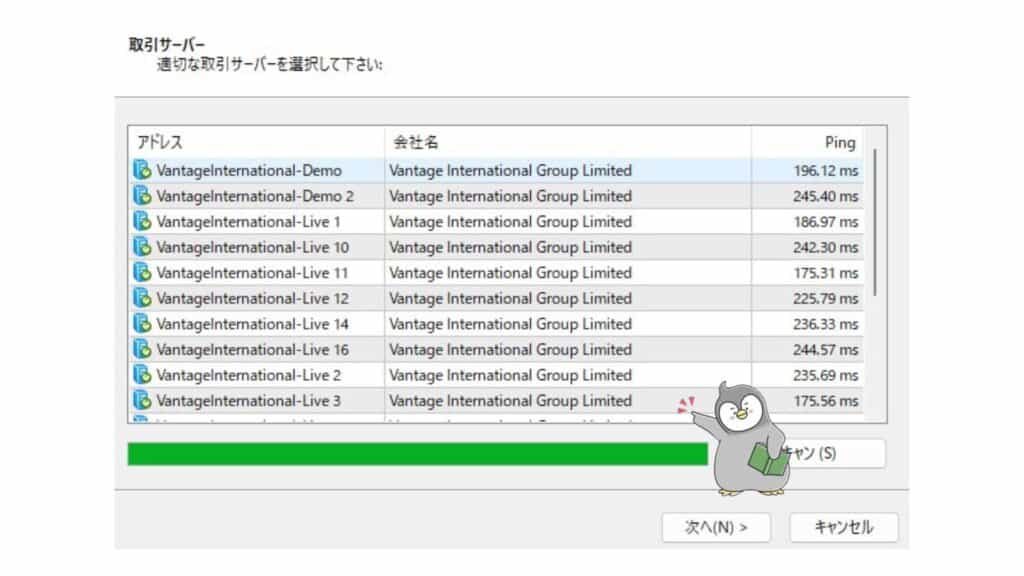Image resolution: width=1024 pixels, height=576 pixels.
Task: Click ping value 196.12 ms
Action: 825,170
